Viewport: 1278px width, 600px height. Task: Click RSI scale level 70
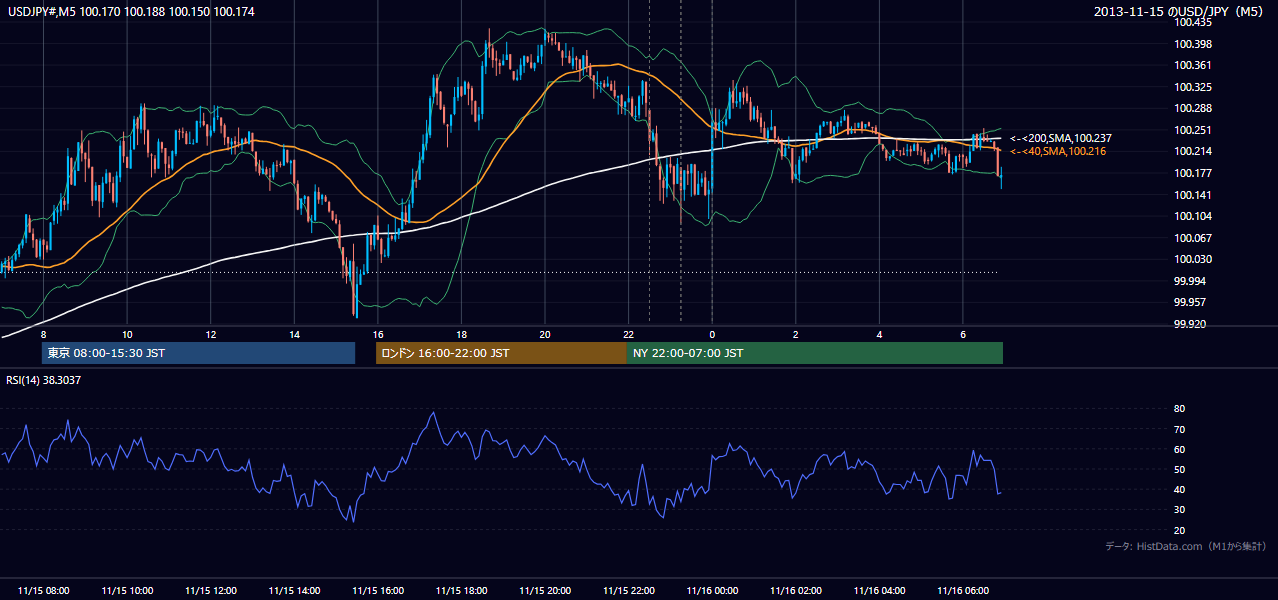(1179, 429)
